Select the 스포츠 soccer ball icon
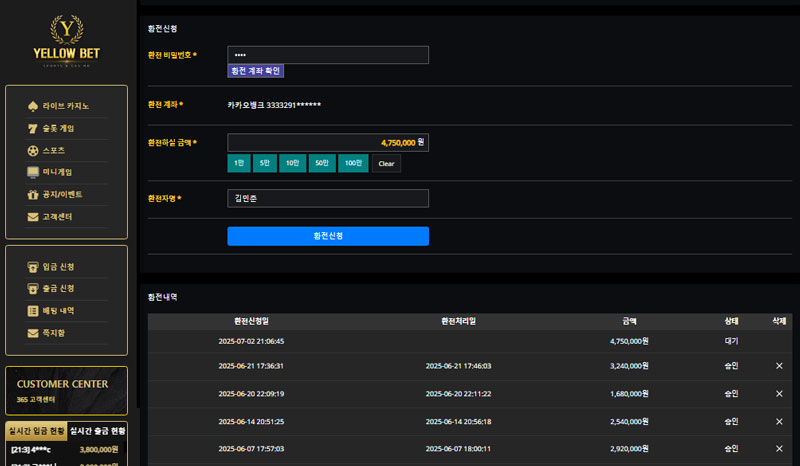The width and height of the screenshot is (800, 466). click(x=33, y=151)
